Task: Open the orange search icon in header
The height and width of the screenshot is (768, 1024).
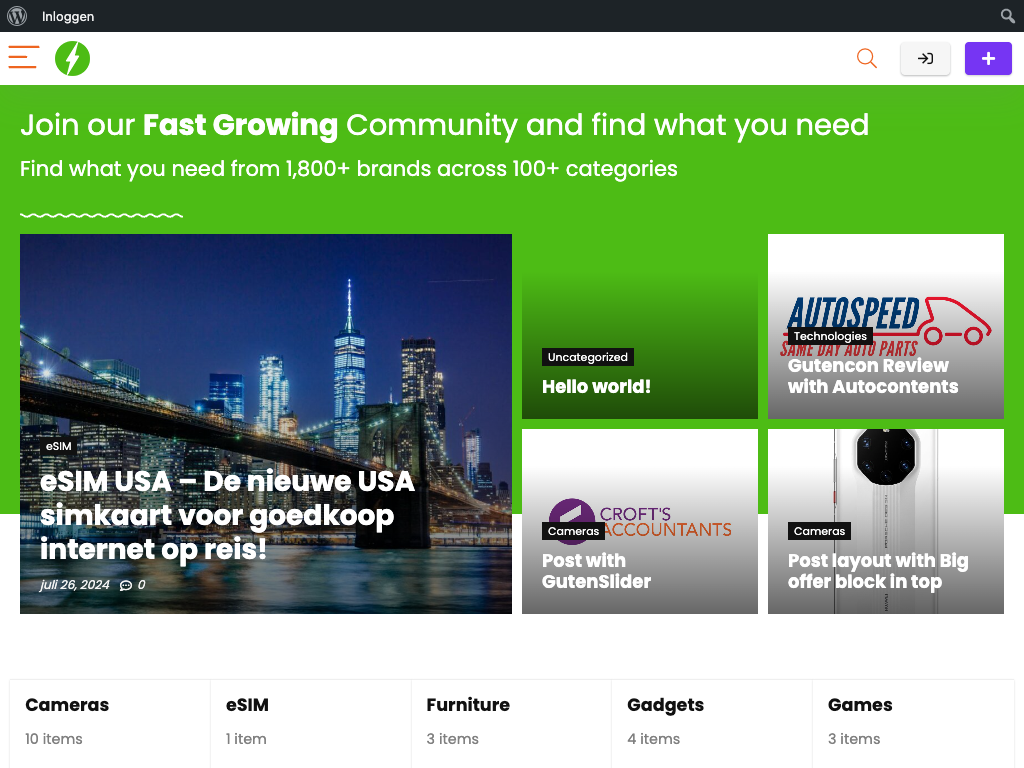Action: tap(866, 59)
